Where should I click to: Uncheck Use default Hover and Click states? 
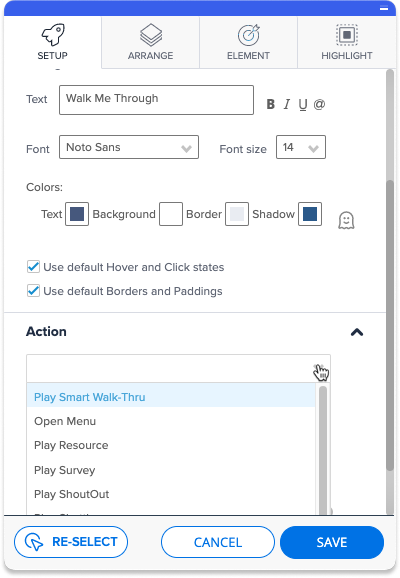point(34,267)
